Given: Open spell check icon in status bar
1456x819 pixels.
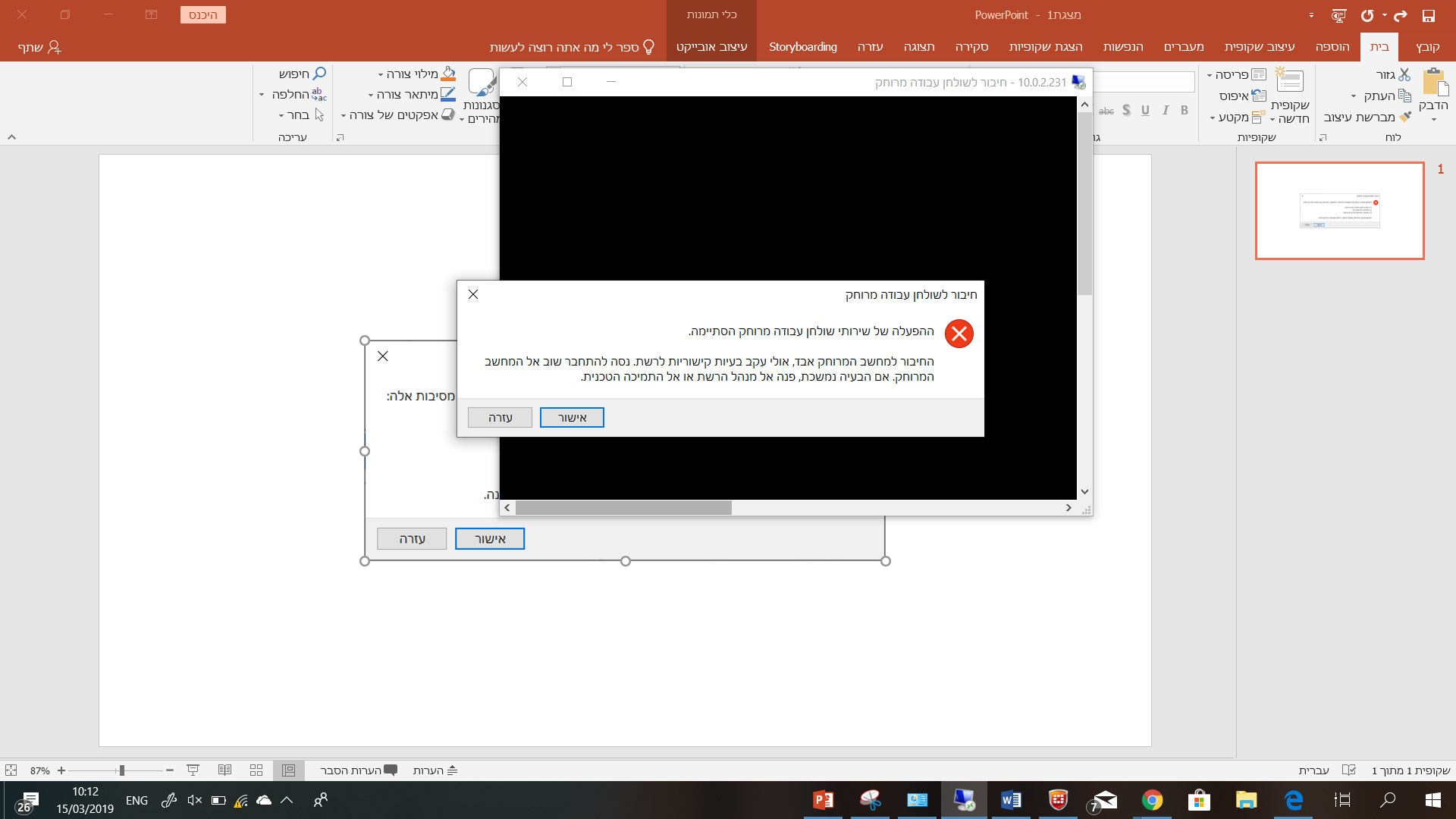Looking at the screenshot, I should click(1348, 770).
